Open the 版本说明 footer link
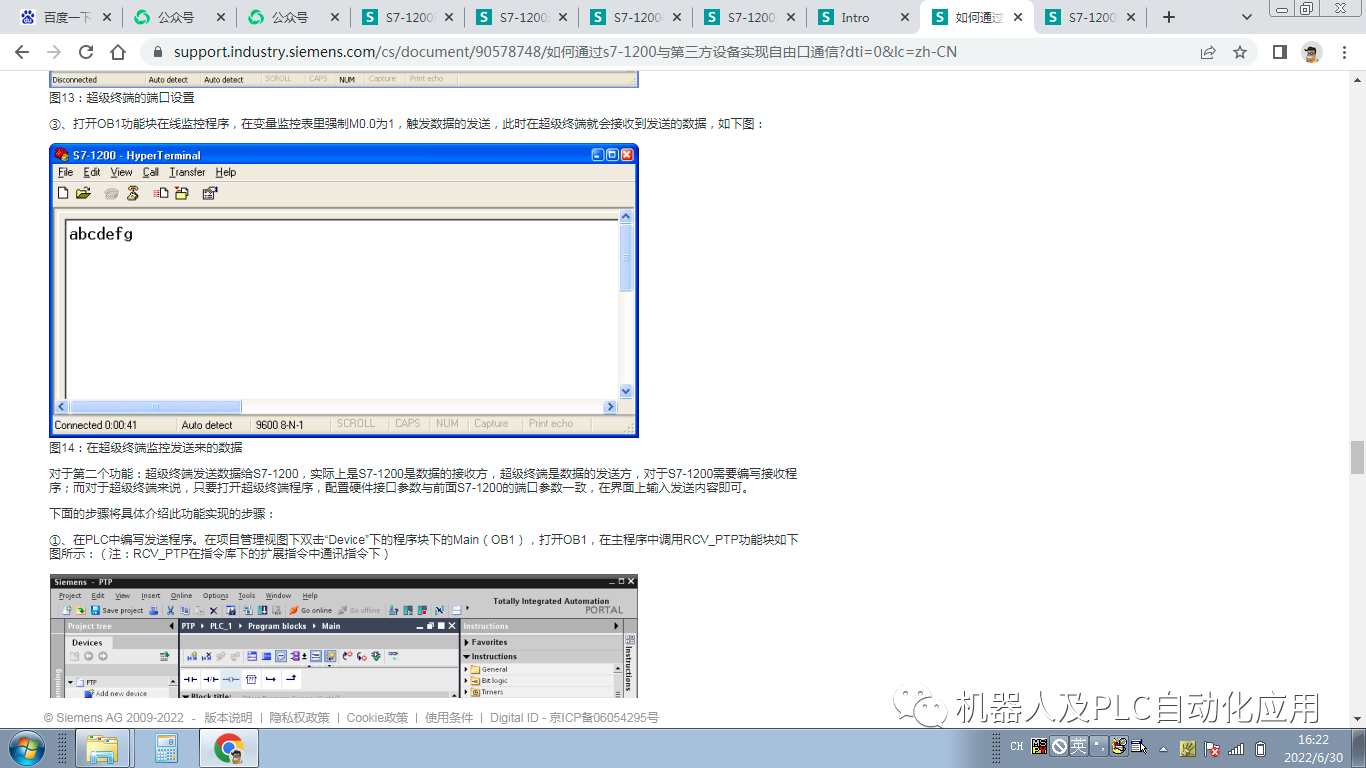This screenshot has height=768, width=1366. coord(228,718)
